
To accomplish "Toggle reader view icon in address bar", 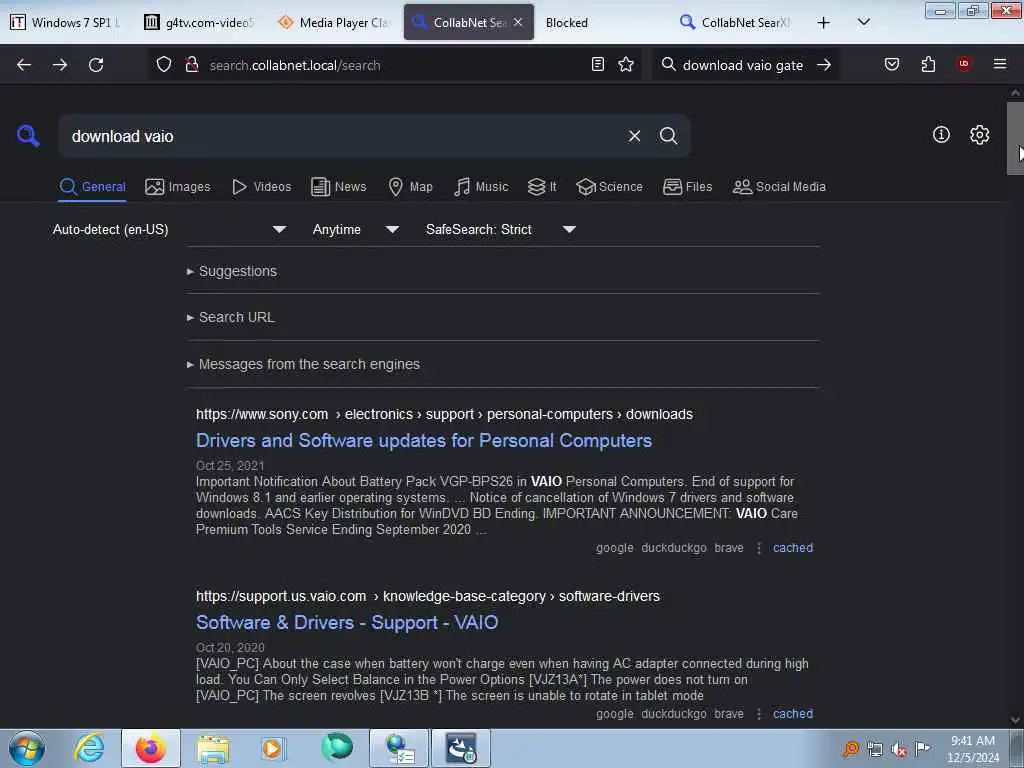I will 598,64.
